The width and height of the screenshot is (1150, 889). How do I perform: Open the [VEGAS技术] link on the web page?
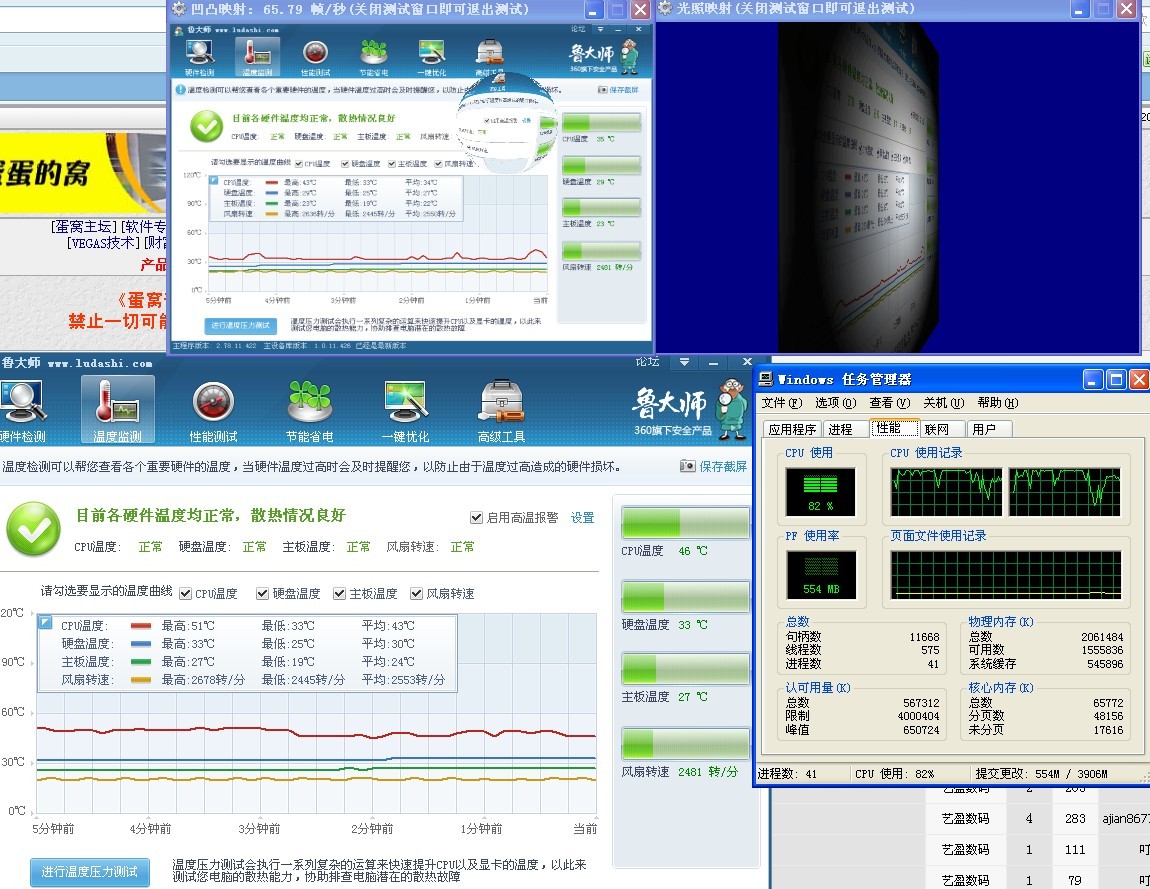[x=103, y=243]
